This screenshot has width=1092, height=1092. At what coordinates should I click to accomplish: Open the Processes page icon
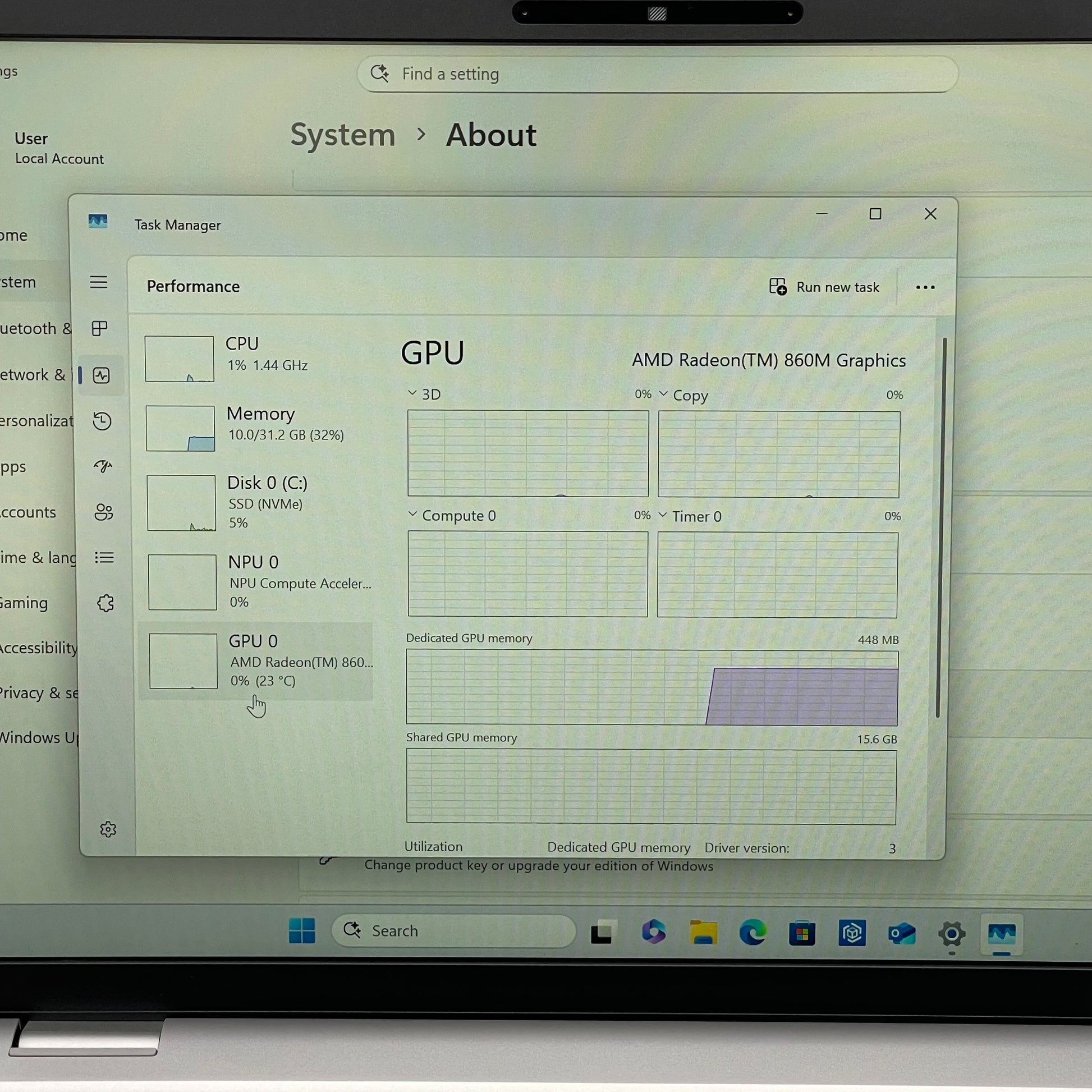100,328
